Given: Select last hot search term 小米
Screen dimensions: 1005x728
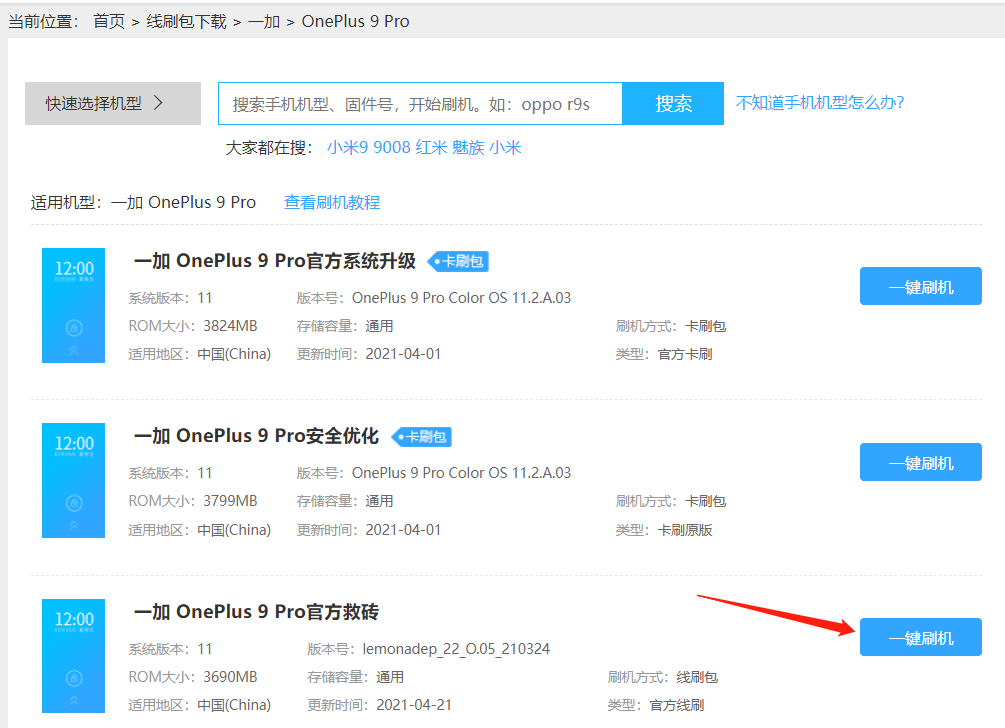Looking at the screenshot, I should pyautogui.click(x=505, y=147).
